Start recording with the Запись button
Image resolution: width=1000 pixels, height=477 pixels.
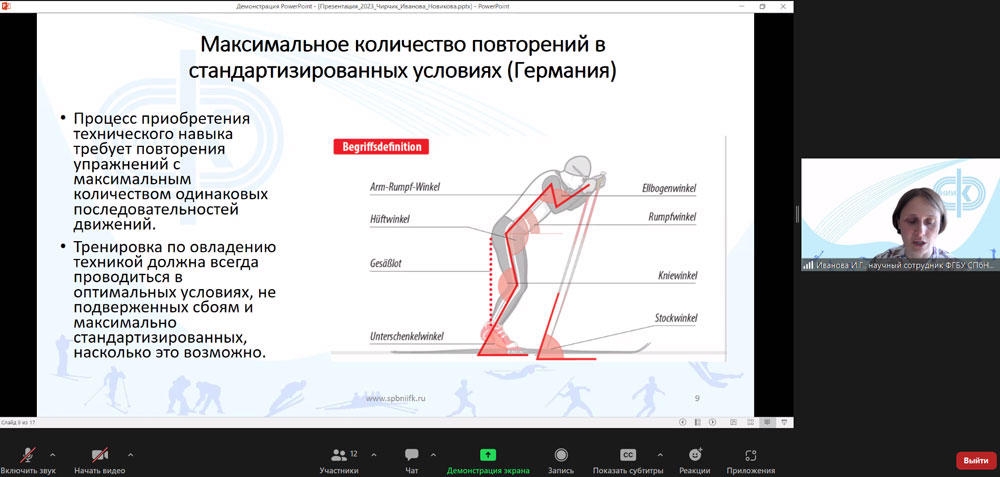(x=561, y=460)
